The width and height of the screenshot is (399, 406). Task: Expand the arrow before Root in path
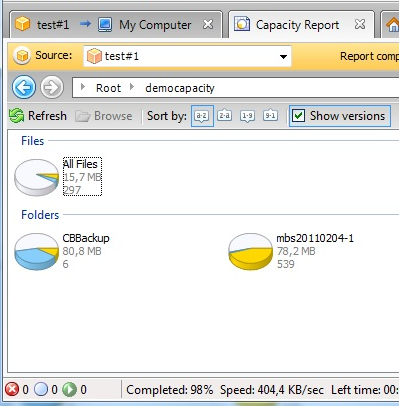(83, 87)
